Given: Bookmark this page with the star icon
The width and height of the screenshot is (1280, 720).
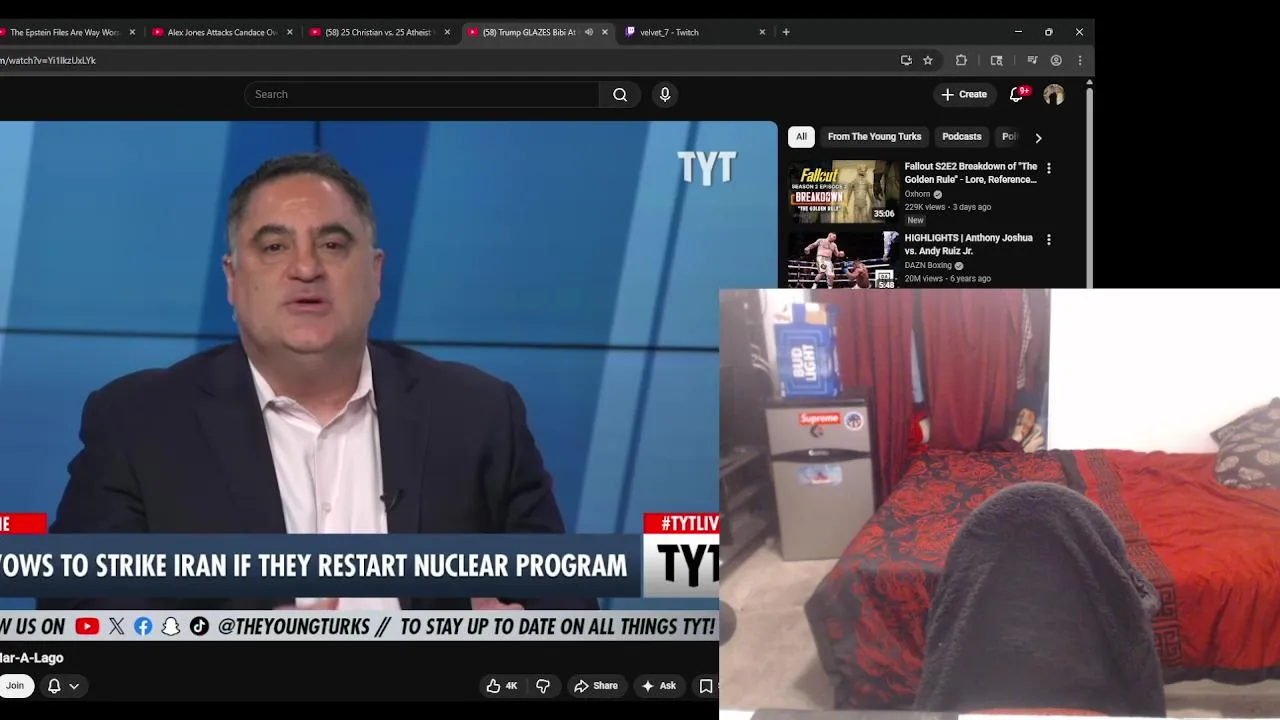Looking at the screenshot, I should (x=928, y=60).
